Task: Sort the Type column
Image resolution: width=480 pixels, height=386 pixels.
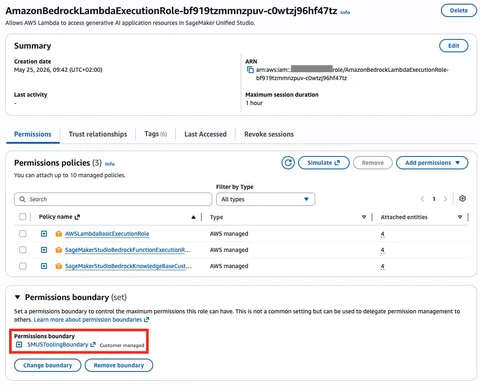Action: coord(364,217)
